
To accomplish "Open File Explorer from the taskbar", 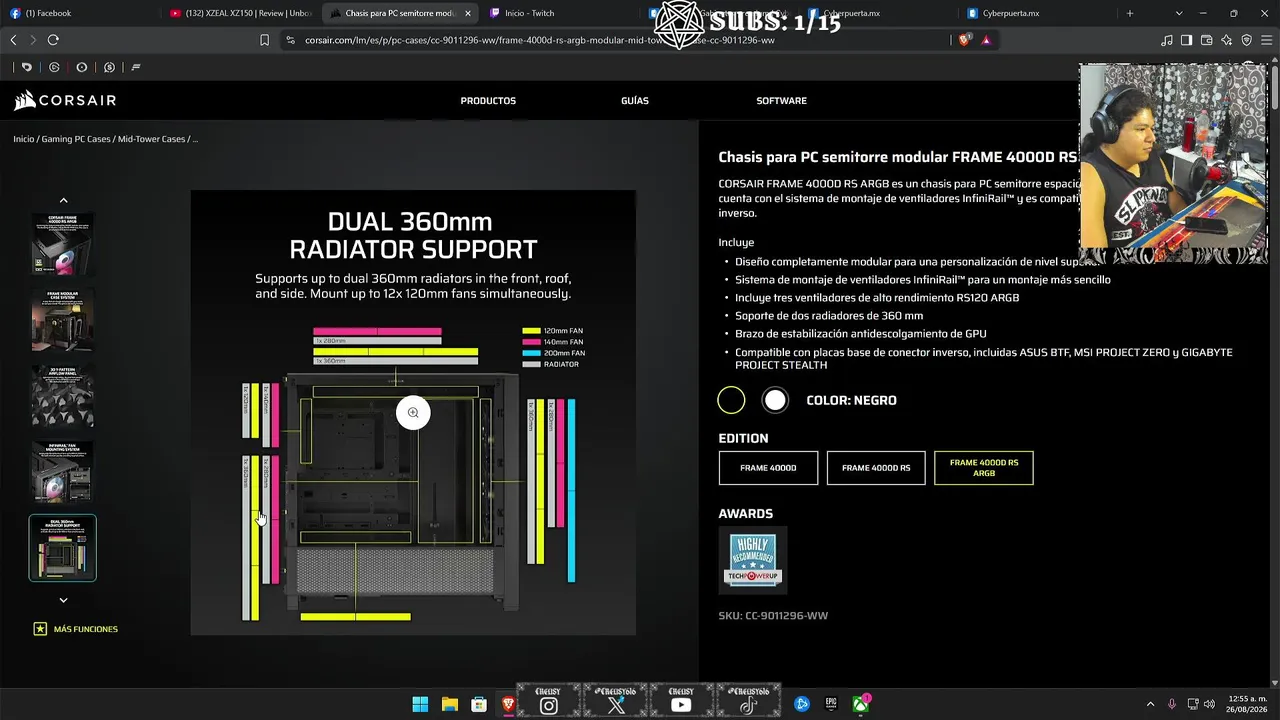I will click(449, 704).
